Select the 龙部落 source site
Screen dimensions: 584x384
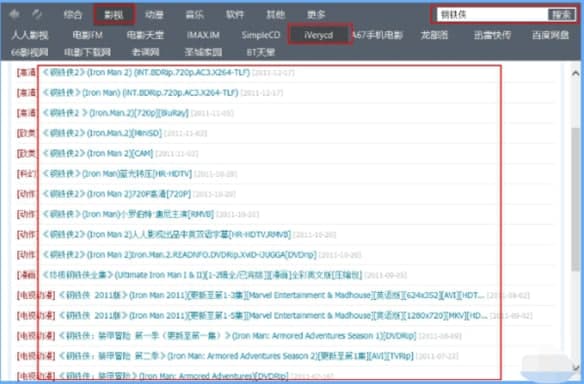pos(434,35)
